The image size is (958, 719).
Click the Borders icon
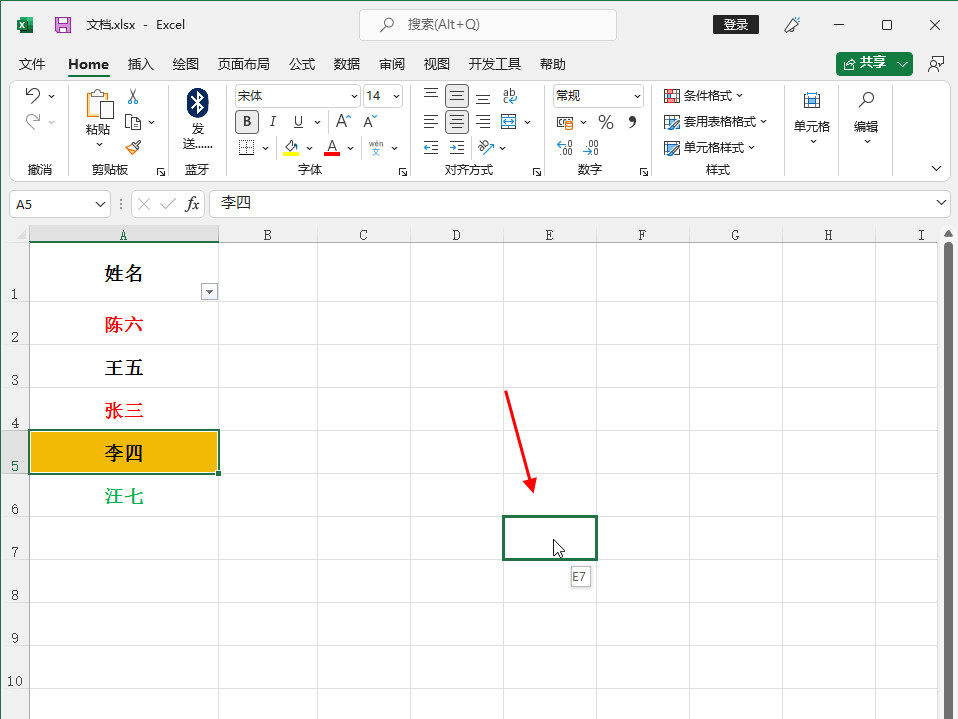tap(246, 148)
